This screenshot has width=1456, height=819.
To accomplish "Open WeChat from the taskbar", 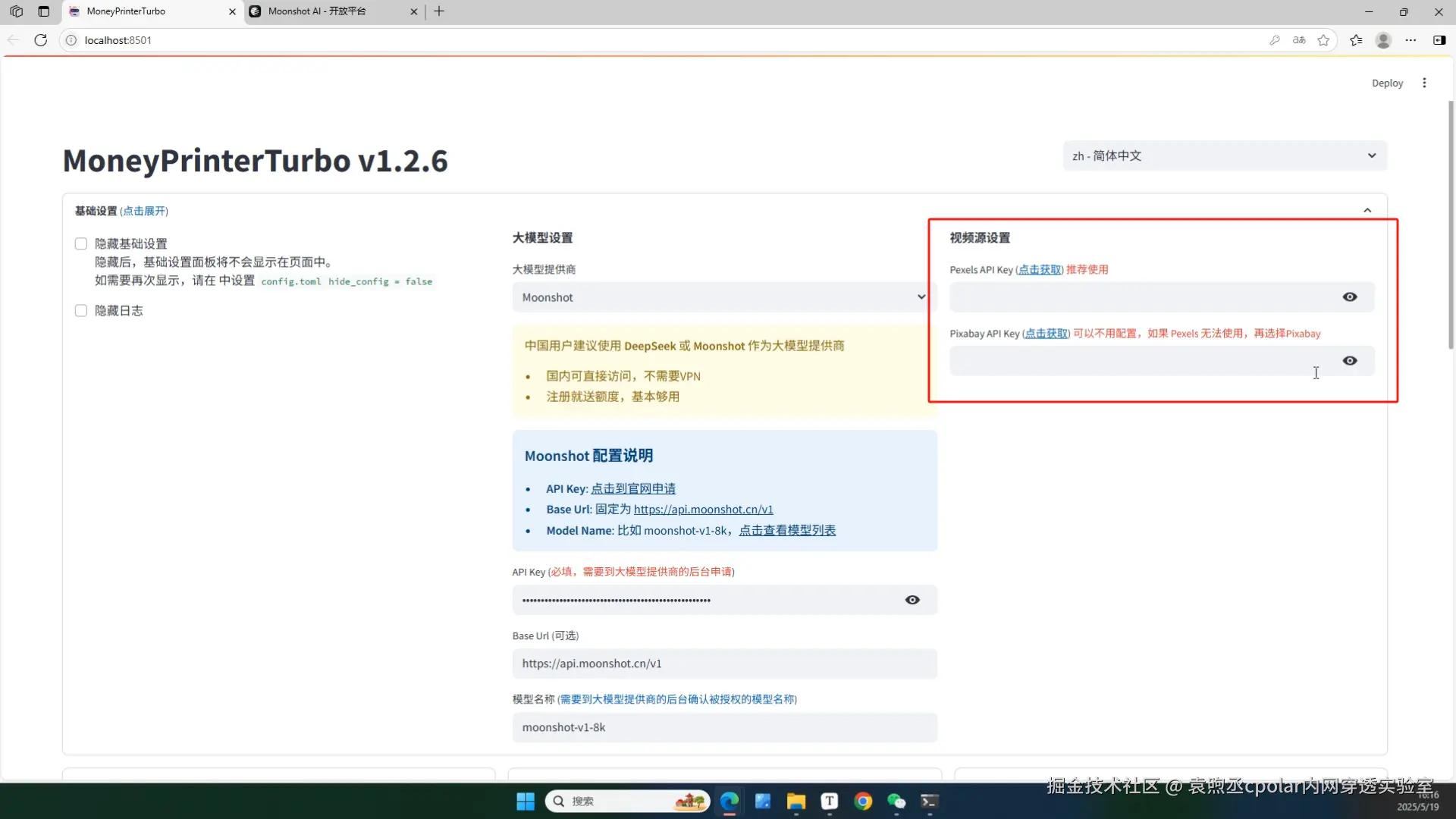I will coord(896,802).
